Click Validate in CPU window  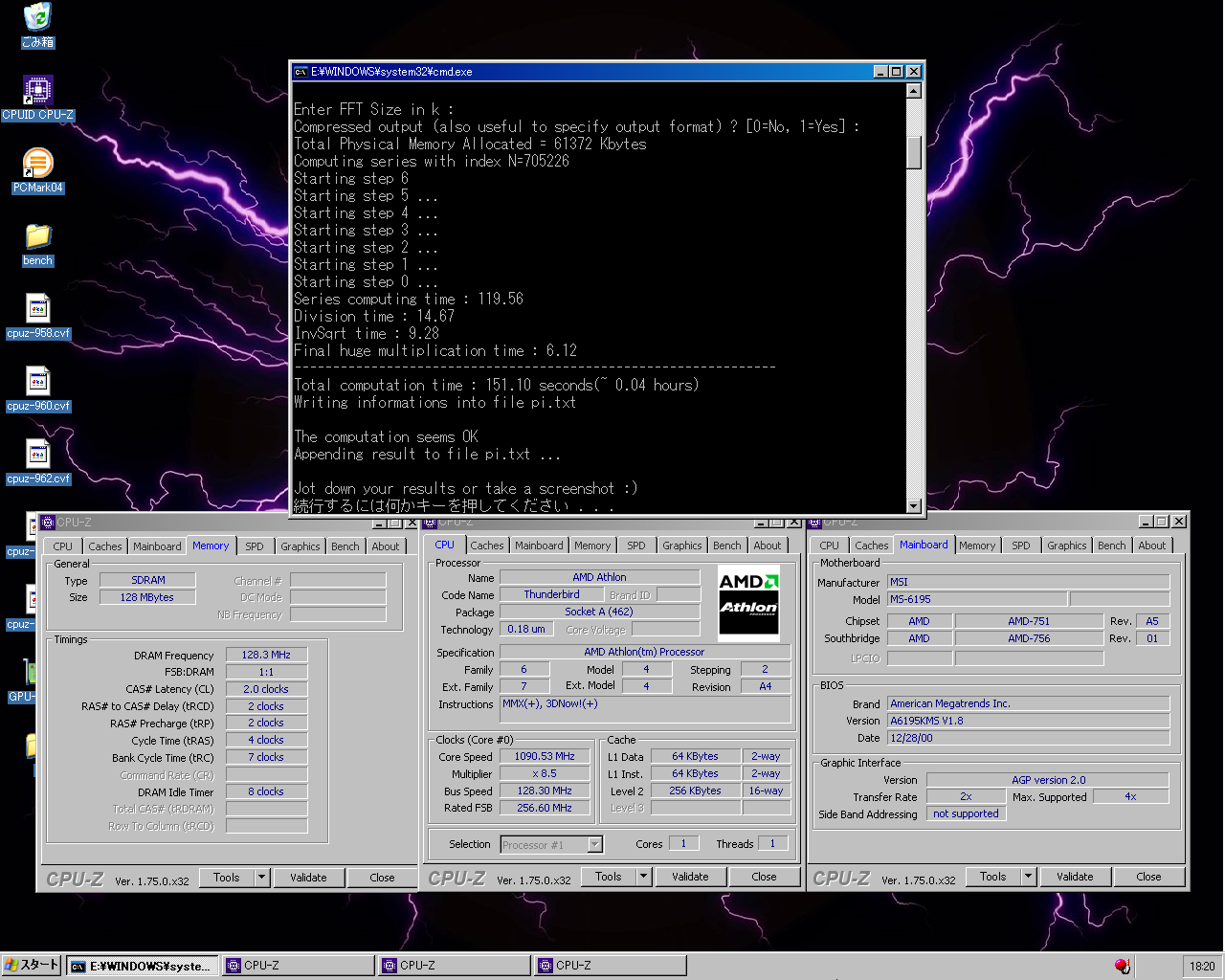(690, 877)
